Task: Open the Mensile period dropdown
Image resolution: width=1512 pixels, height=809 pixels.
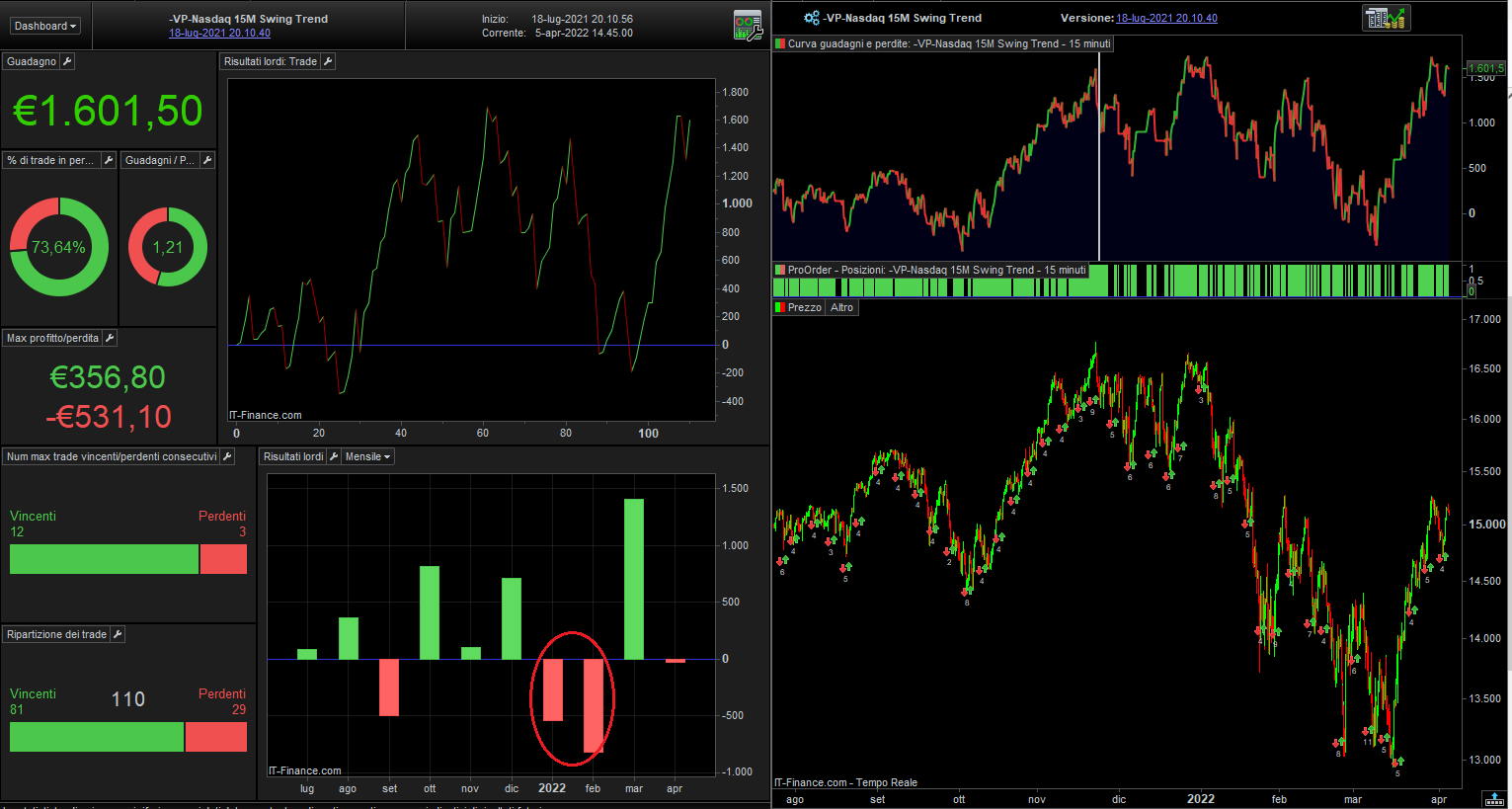Action: click(x=368, y=456)
